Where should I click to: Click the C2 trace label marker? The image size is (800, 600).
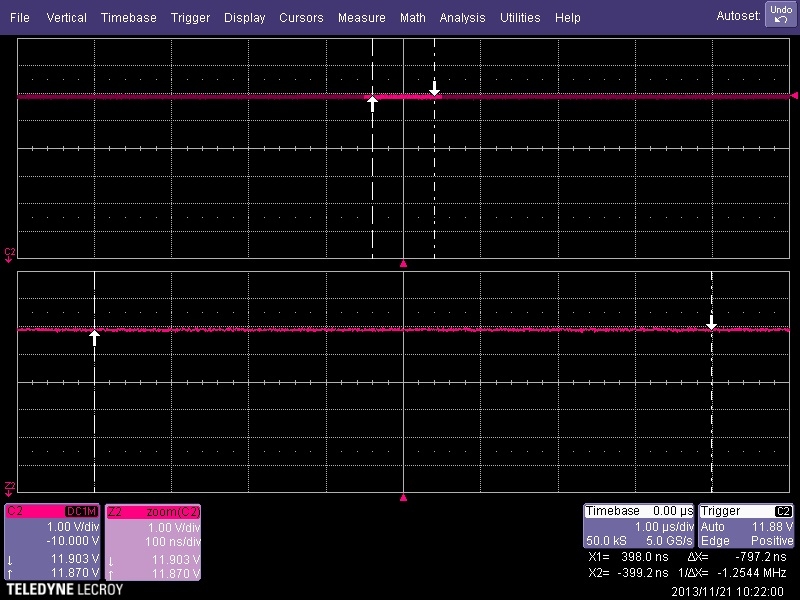tap(10, 255)
